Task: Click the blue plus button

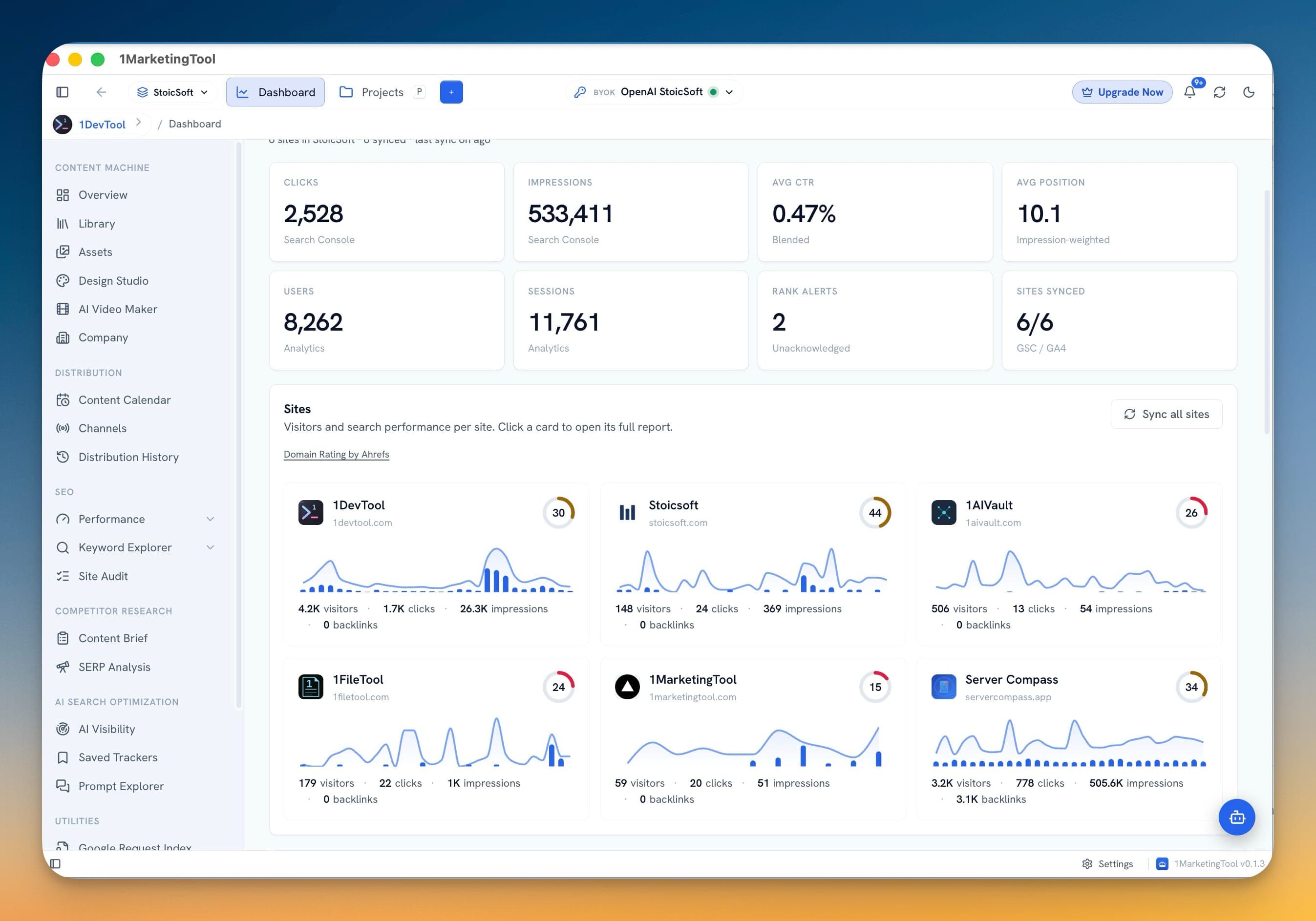Action: [x=451, y=92]
